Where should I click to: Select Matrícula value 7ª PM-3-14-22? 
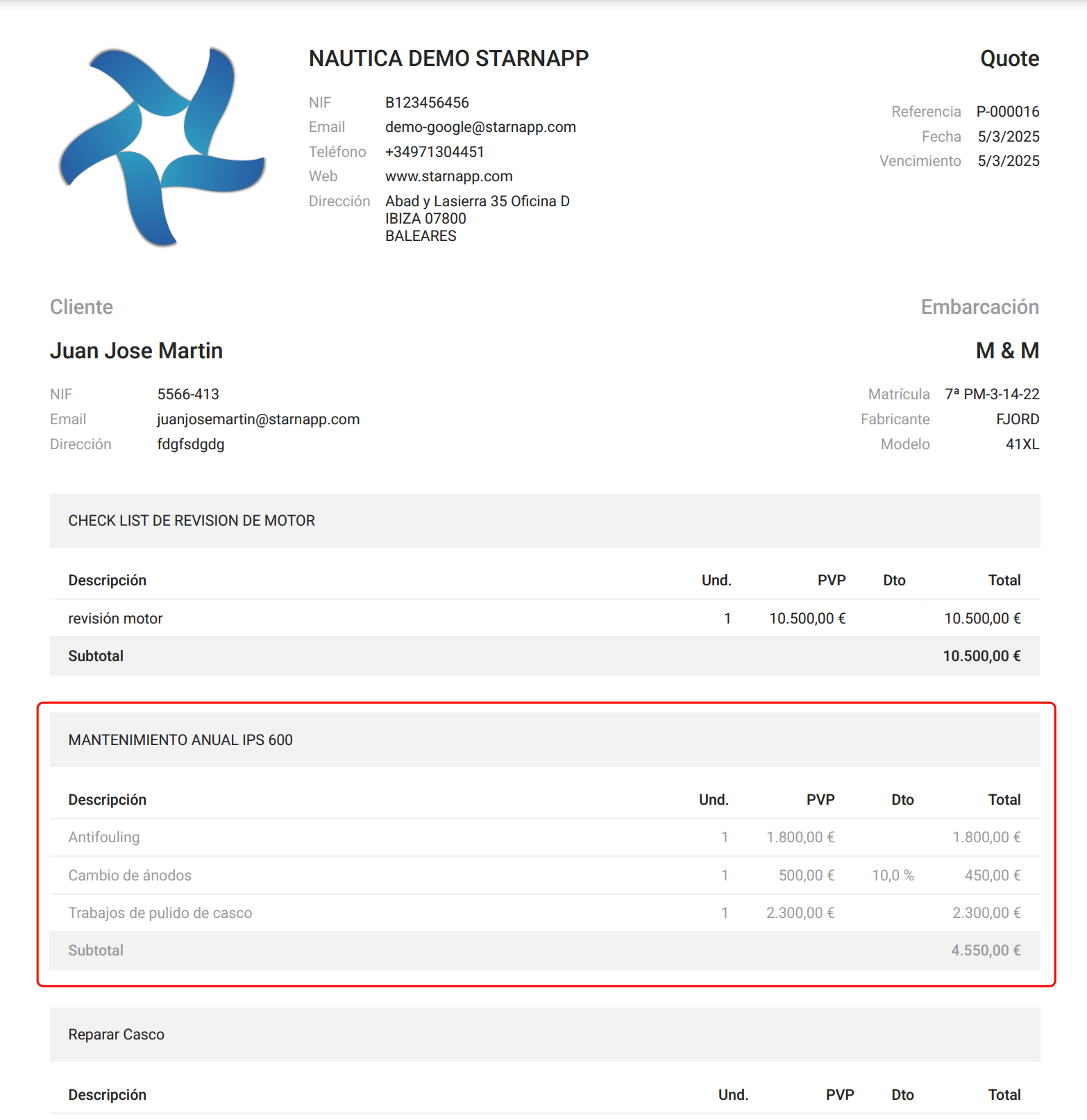pos(992,394)
